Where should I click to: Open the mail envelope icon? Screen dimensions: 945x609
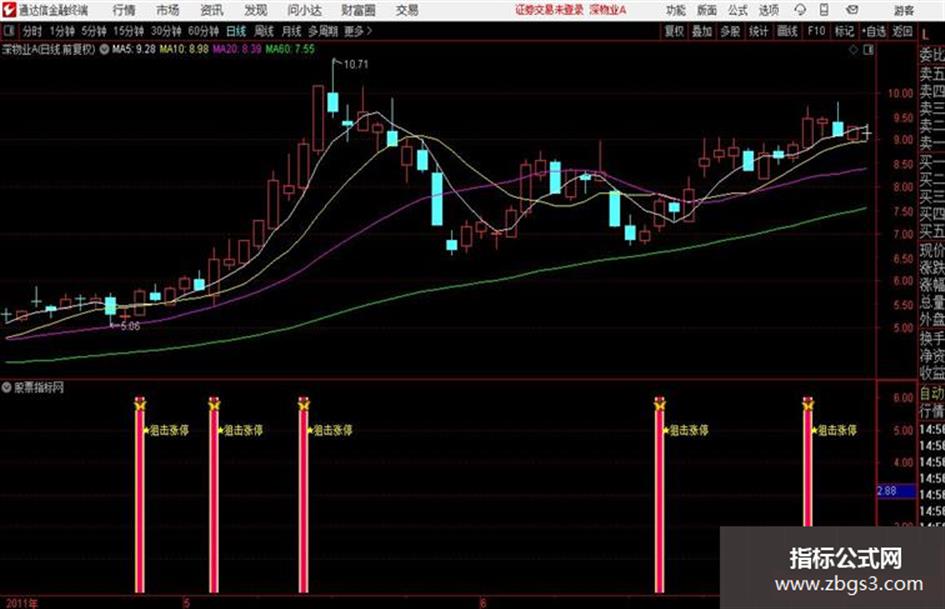[x=852, y=10]
